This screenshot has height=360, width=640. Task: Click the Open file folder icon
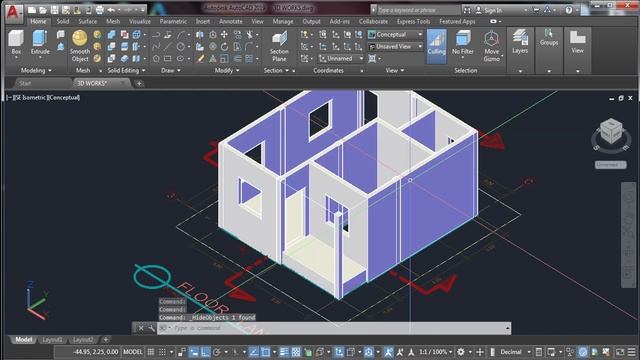[x=43, y=10]
